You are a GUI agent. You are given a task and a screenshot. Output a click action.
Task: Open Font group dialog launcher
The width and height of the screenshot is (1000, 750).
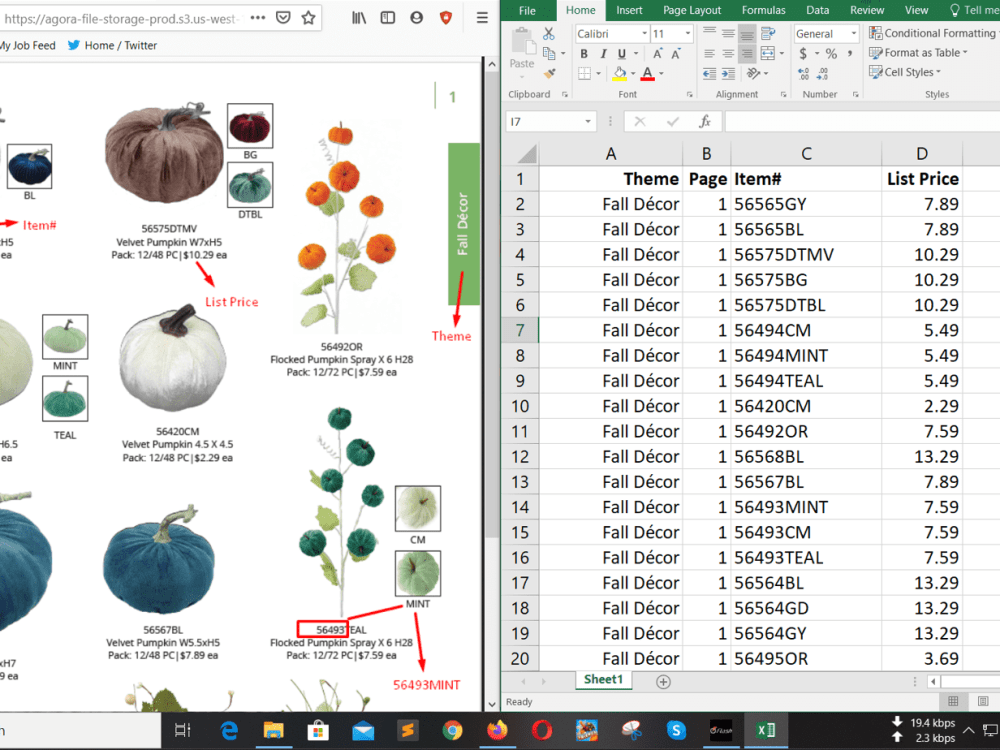689,94
